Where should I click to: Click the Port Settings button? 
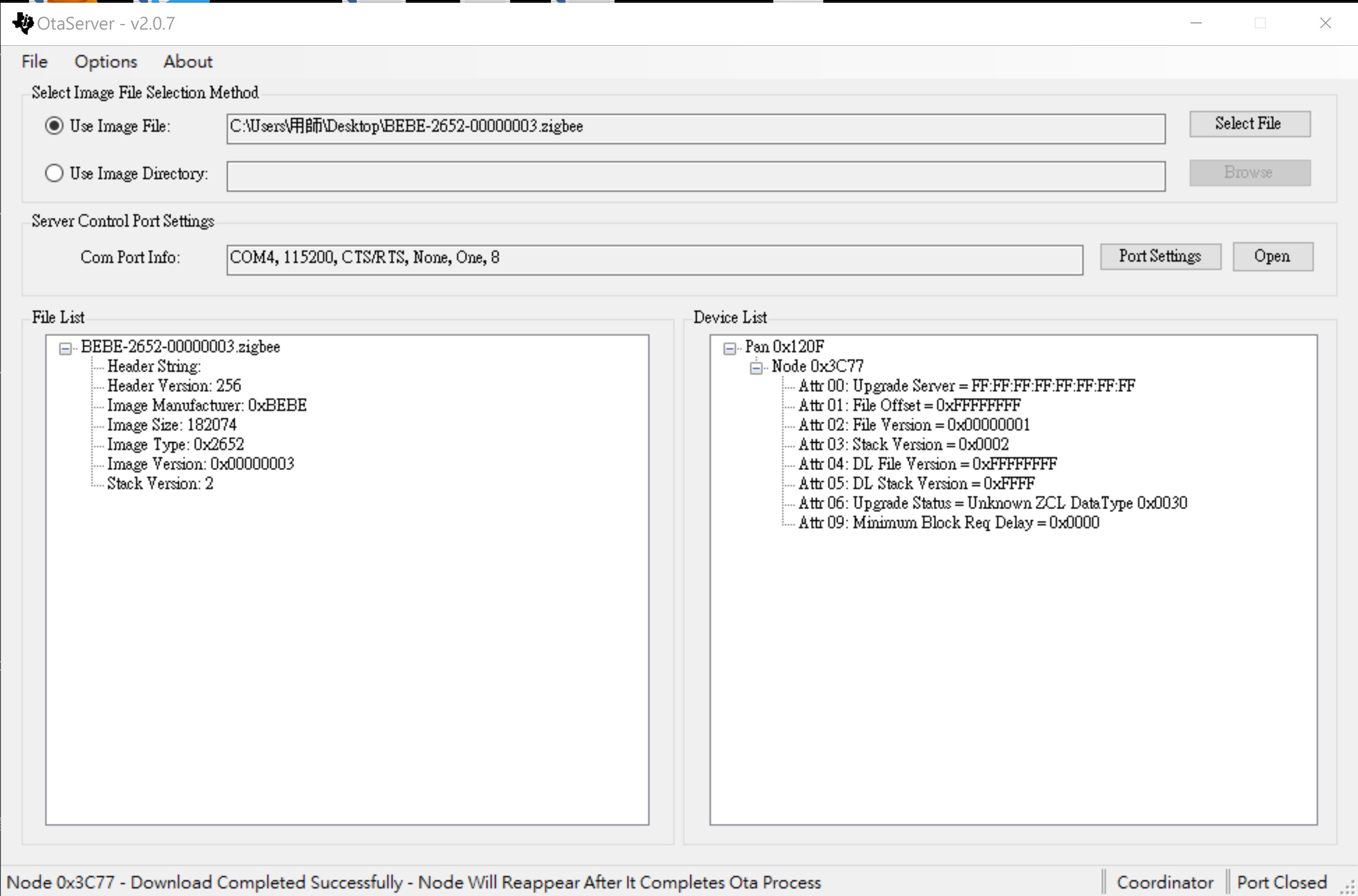1160,257
